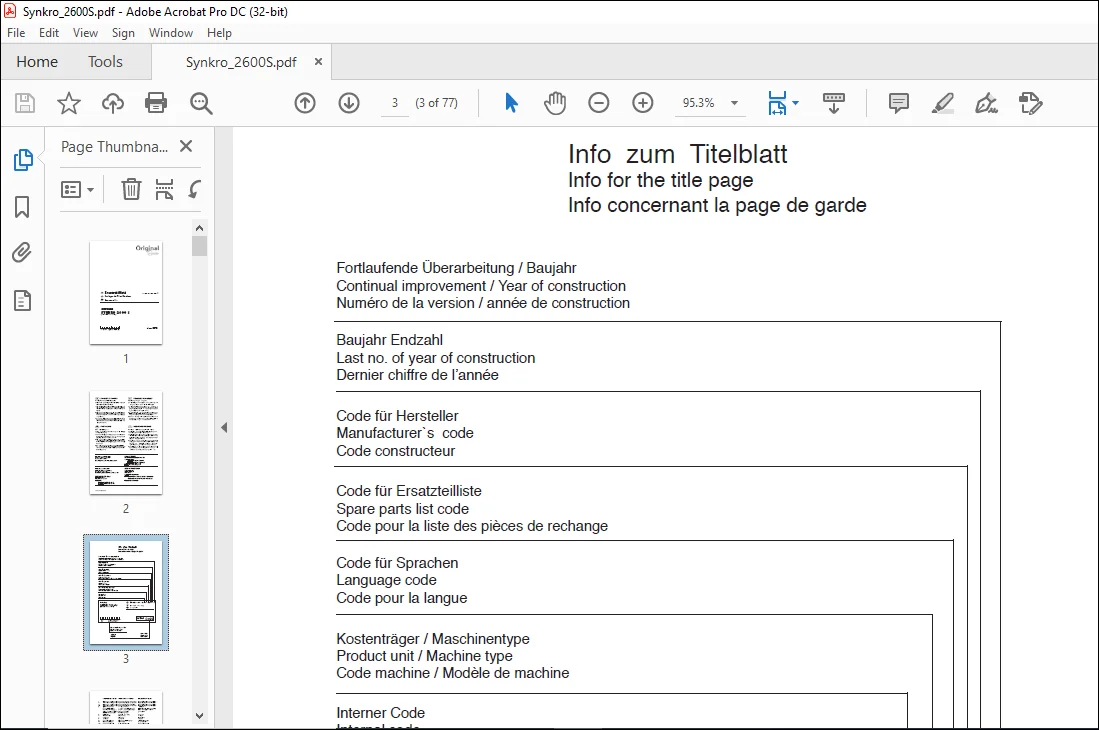Go to previous page arrow

click(x=305, y=103)
